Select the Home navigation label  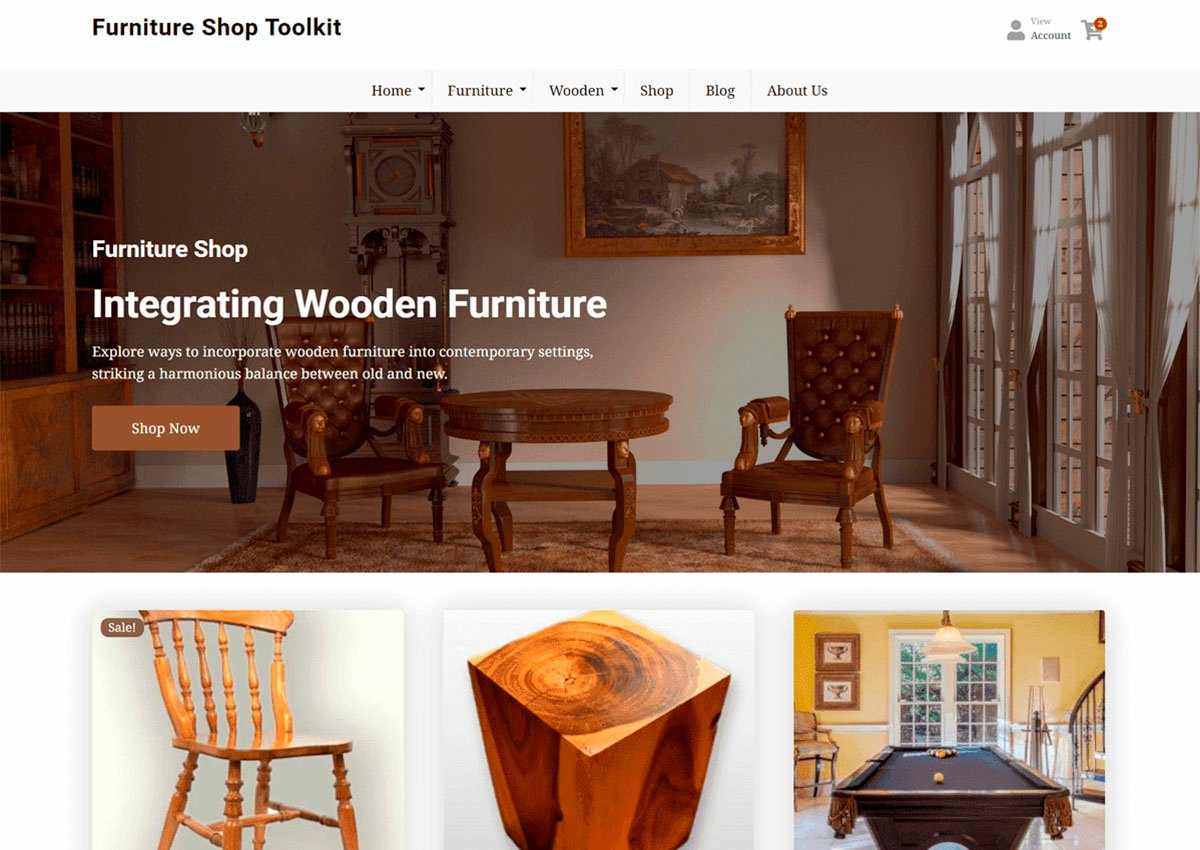pos(391,90)
